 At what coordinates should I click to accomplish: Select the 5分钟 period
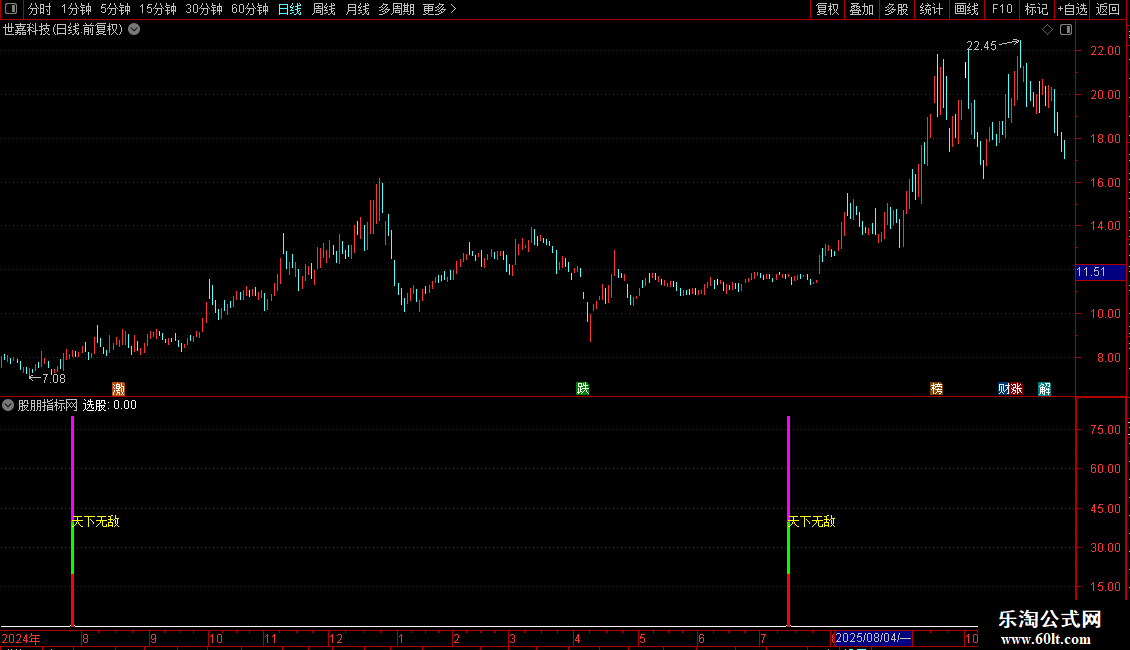(115, 9)
